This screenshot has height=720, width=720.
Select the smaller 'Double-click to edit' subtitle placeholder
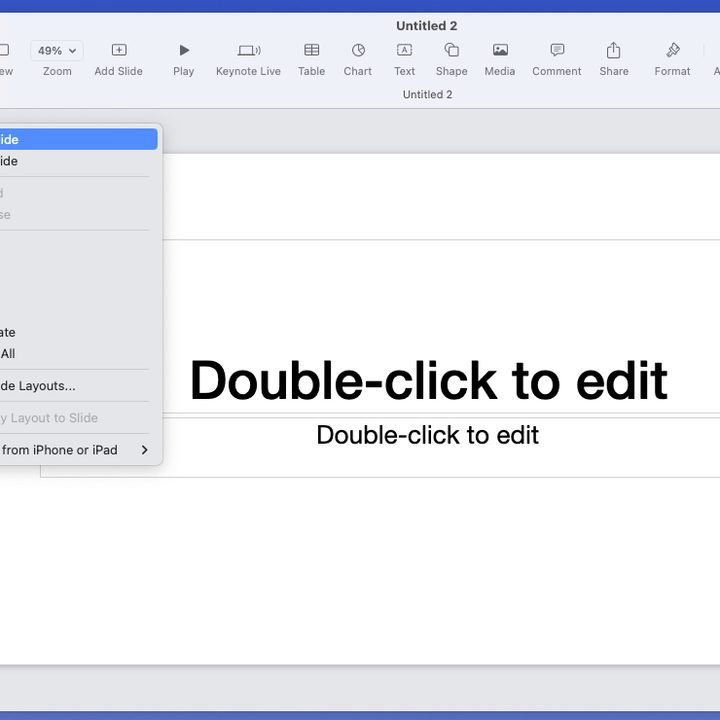click(x=428, y=435)
